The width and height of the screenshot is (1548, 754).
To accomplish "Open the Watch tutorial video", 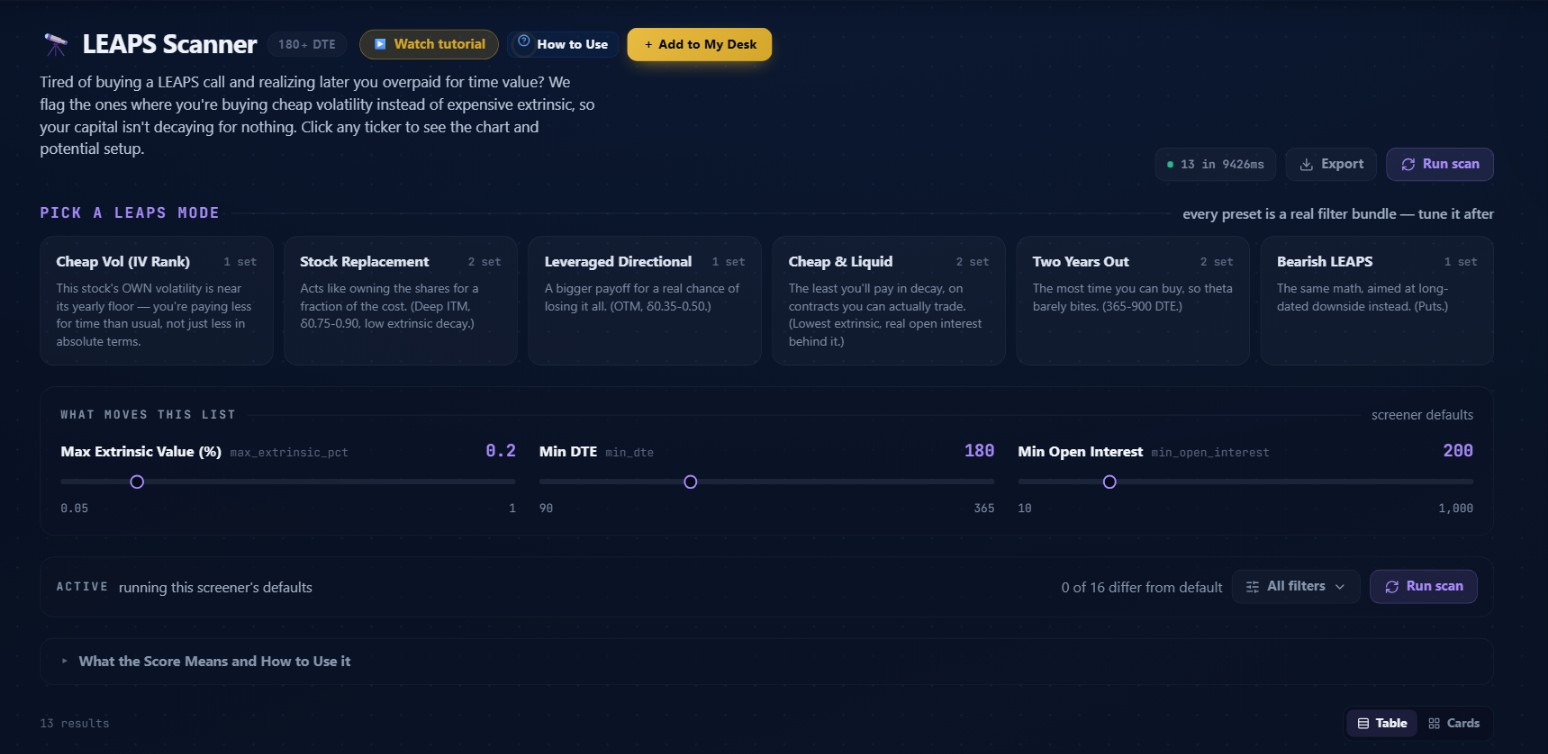I will [429, 44].
